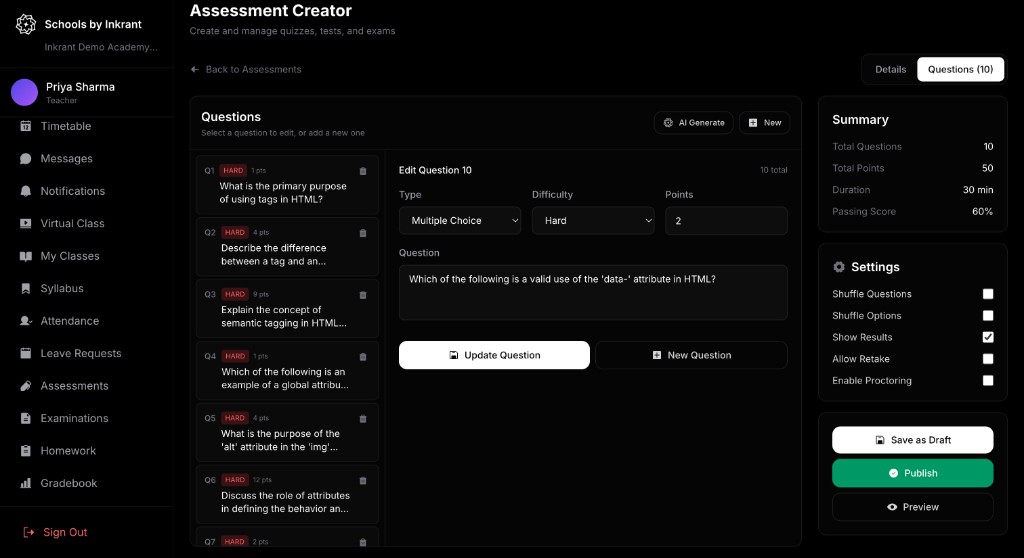
Task: Click the Question text area
Action: pos(593,292)
